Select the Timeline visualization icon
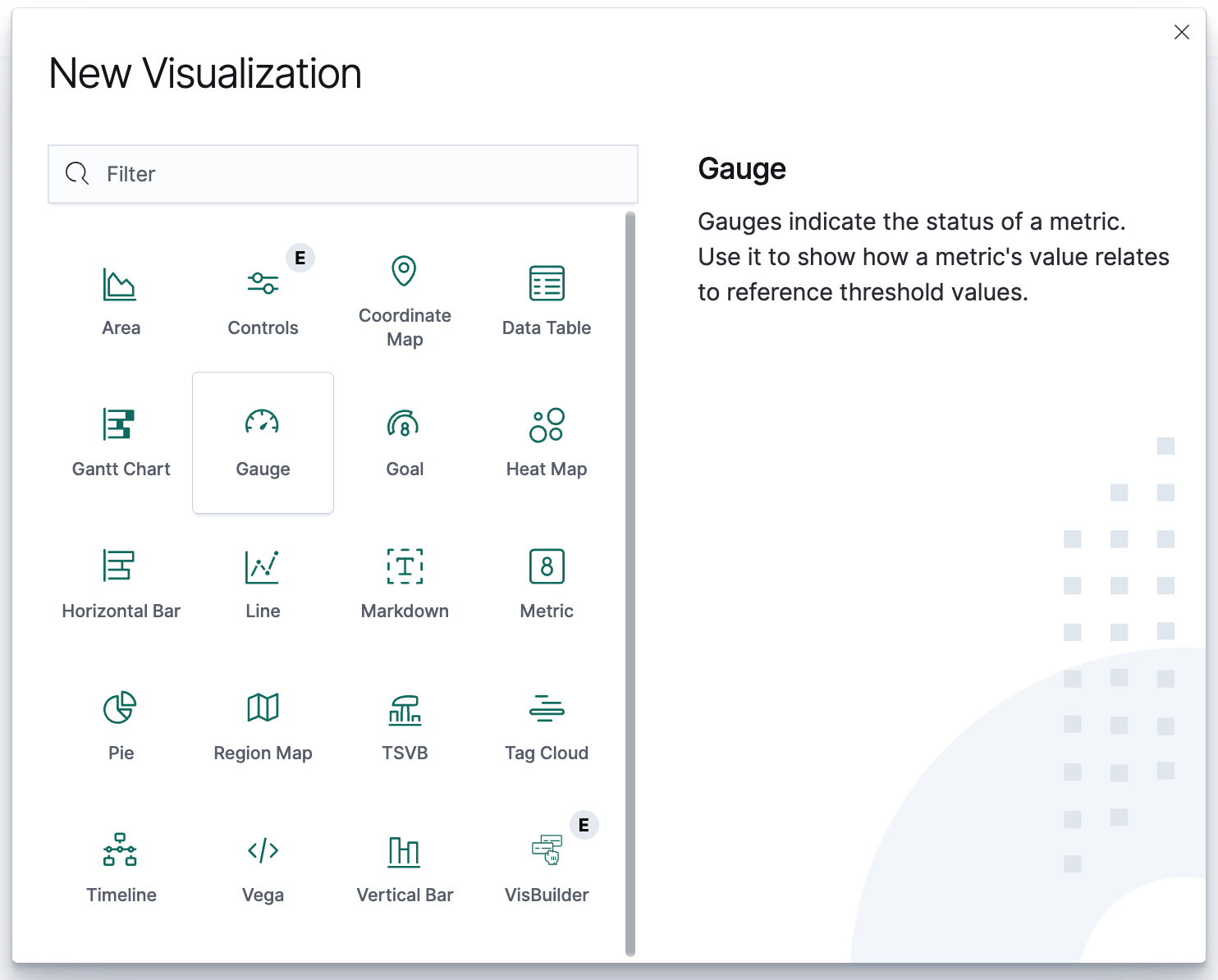The height and width of the screenshot is (980, 1218). coord(120,850)
